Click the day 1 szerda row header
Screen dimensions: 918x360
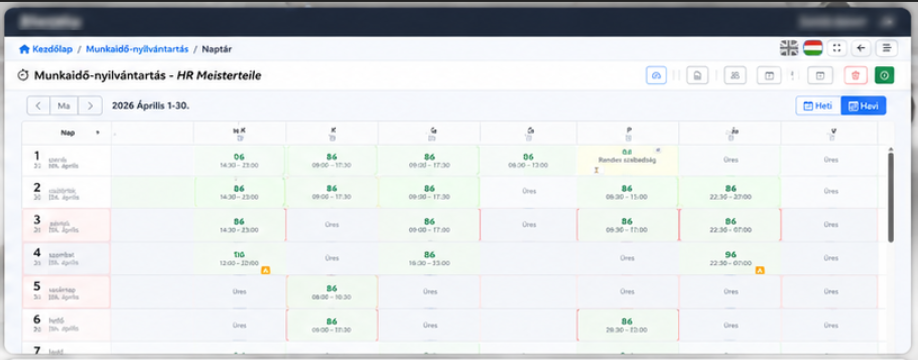(66, 160)
